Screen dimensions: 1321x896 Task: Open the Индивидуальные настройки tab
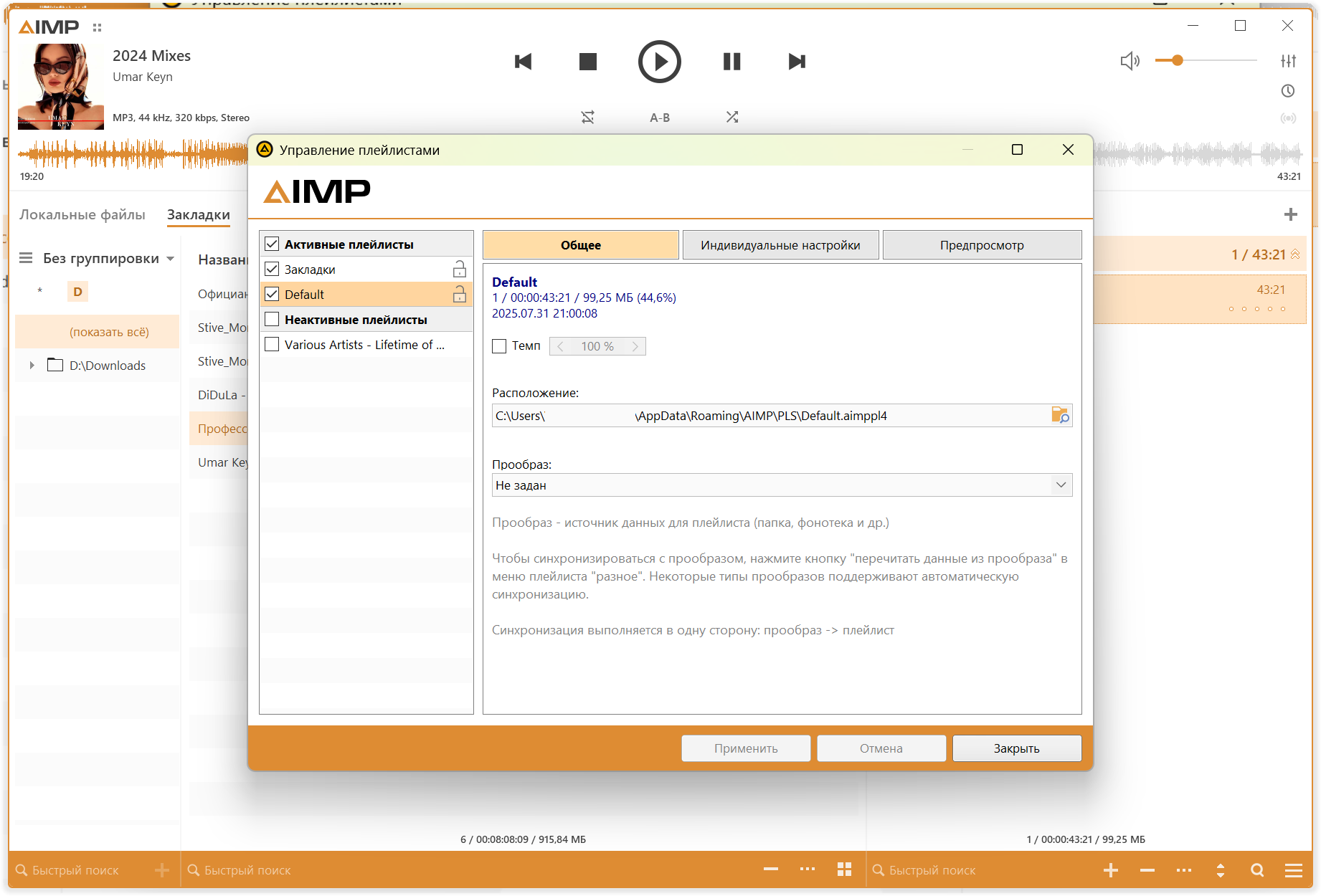[x=780, y=245]
